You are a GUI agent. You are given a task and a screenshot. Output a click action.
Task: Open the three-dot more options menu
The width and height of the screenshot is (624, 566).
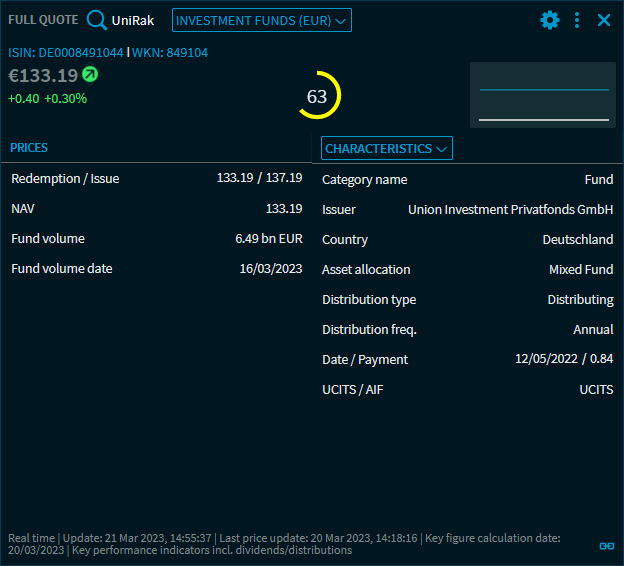pos(577,20)
